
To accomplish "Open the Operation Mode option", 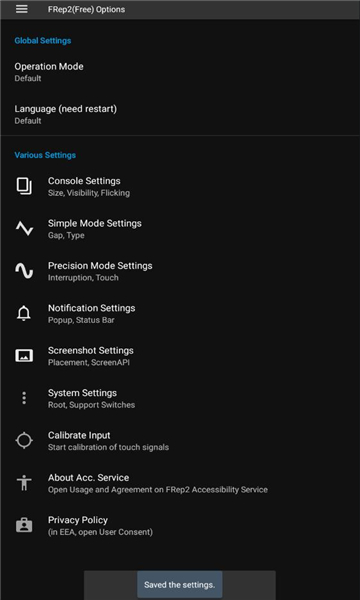I will (x=180, y=72).
